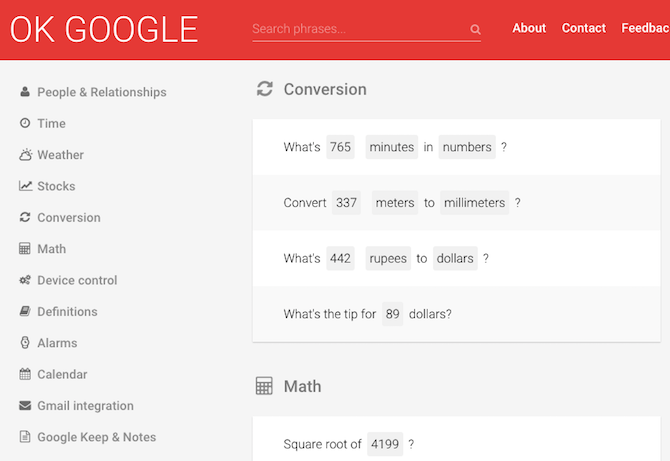This screenshot has height=461, width=670.
Task: Click the OK GOOGLE logo title
Action: click(x=104, y=29)
